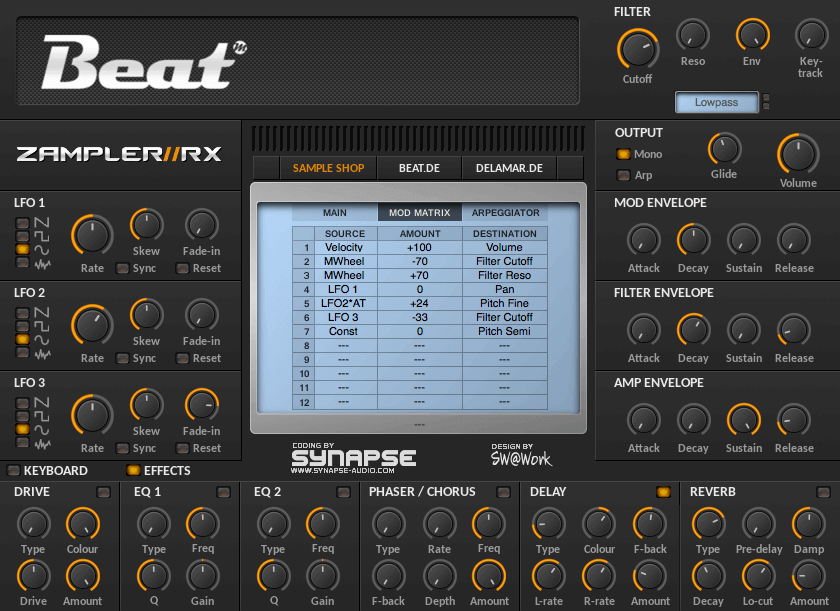Set source for empty mod row 8
The height and width of the screenshot is (611, 840).
[x=346, y=345]
